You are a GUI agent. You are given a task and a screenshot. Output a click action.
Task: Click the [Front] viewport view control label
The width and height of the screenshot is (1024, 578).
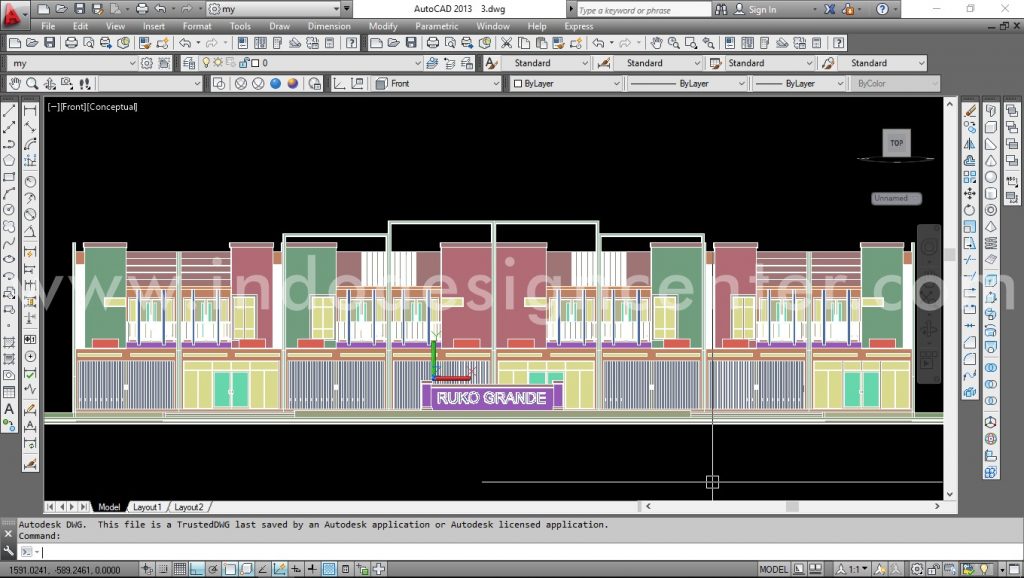tap(72, 106)
